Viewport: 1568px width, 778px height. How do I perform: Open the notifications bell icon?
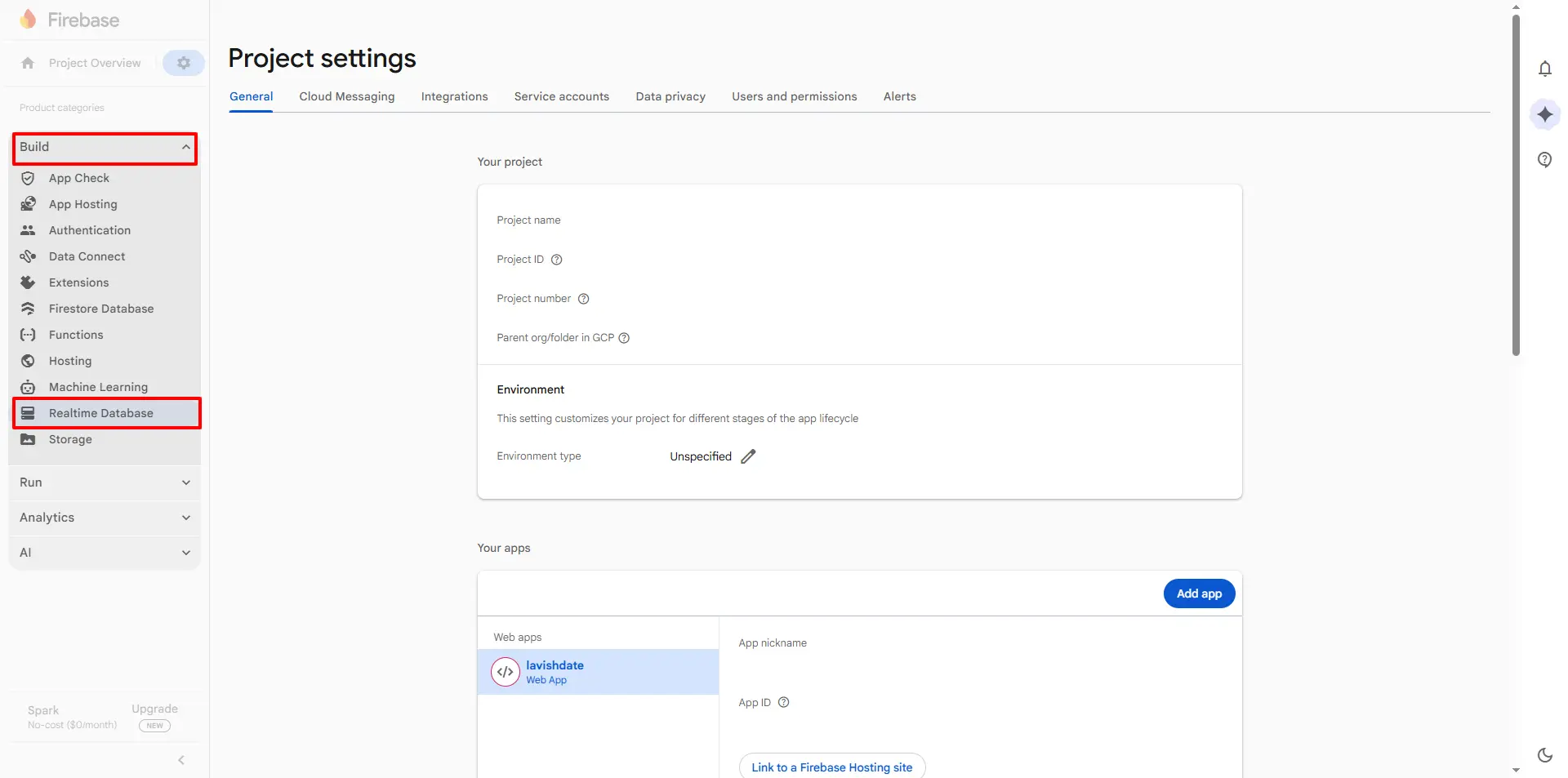[x=1544, y=69]
